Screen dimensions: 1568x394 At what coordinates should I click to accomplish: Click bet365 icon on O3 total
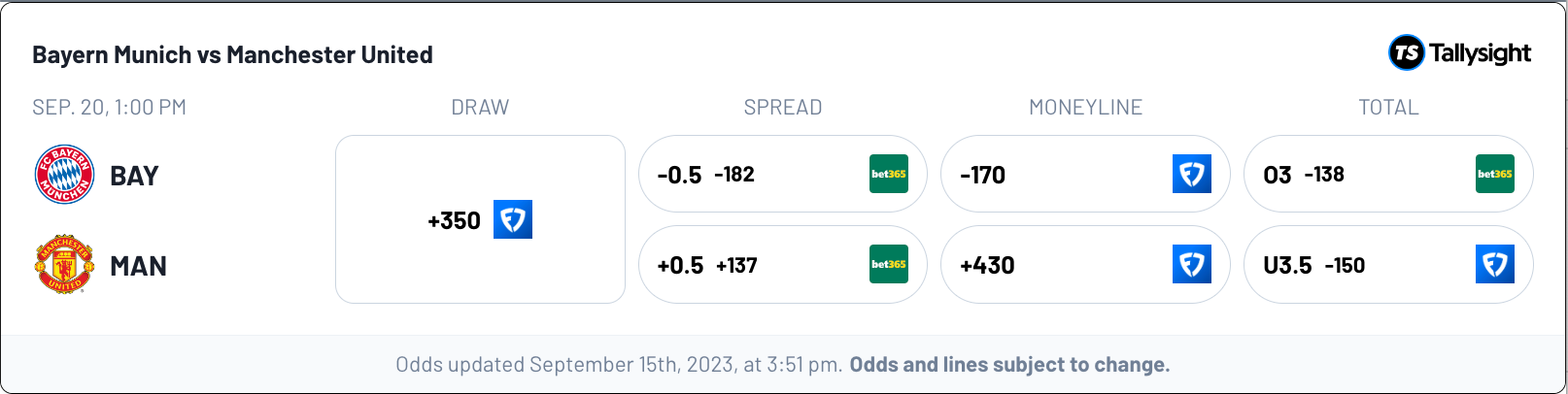(1495, 174)
